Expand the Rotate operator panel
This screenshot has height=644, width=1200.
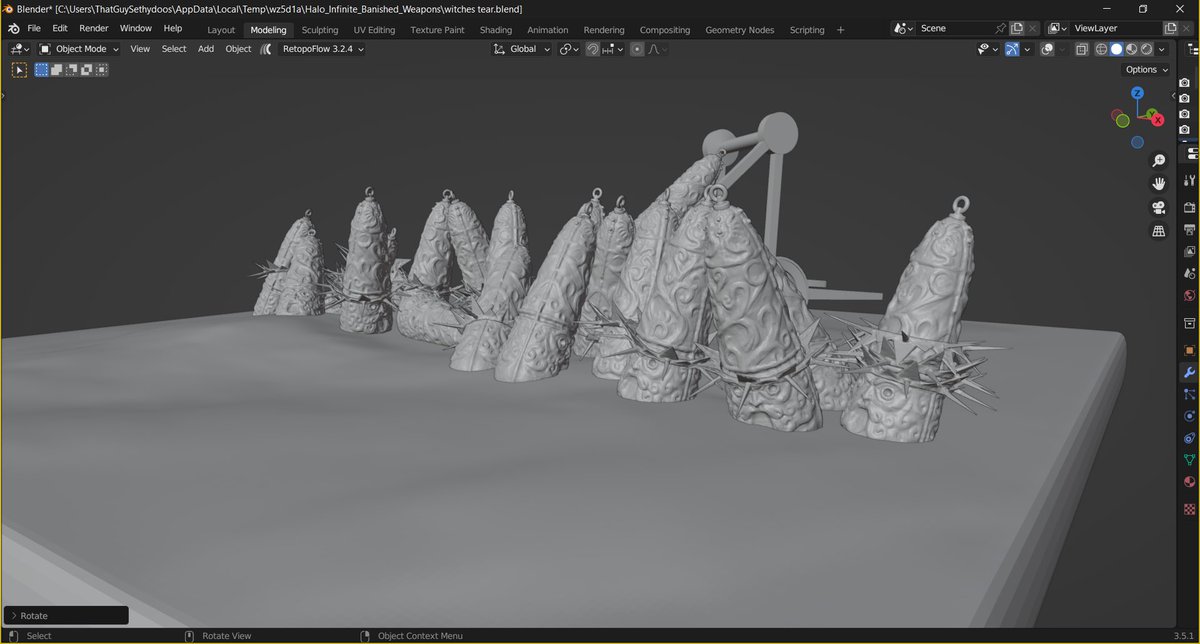(66, 615)
